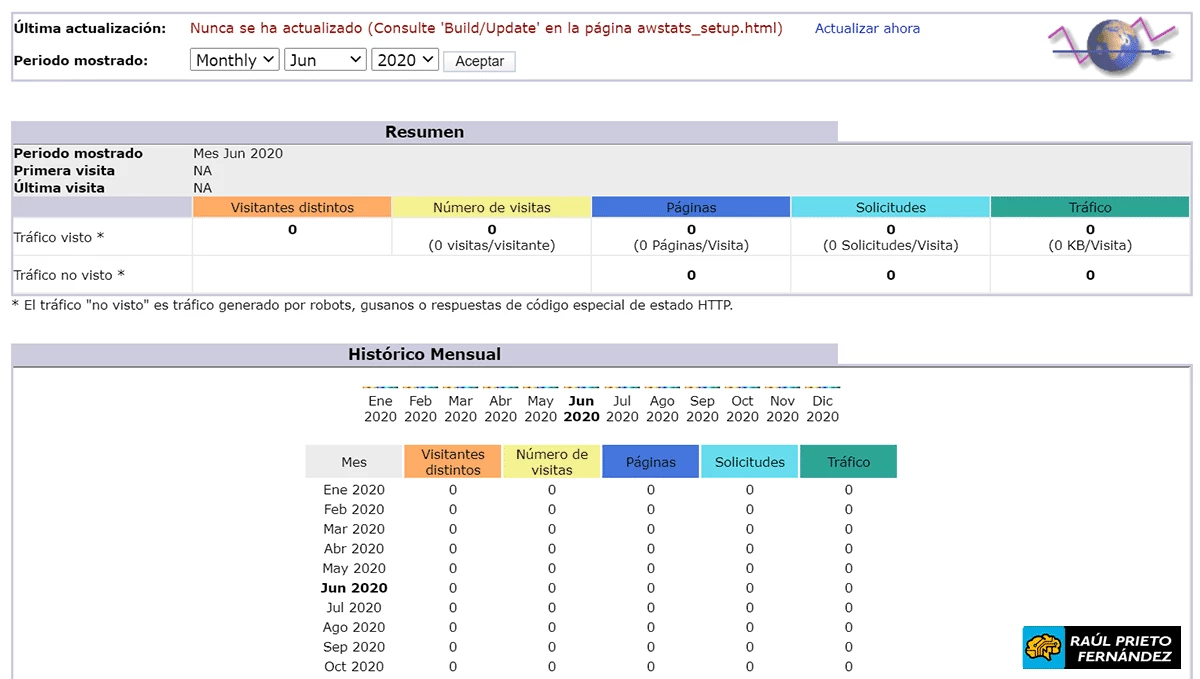
Task: Open the 2020 year dropdown
Action: click(x=405, y=60)
